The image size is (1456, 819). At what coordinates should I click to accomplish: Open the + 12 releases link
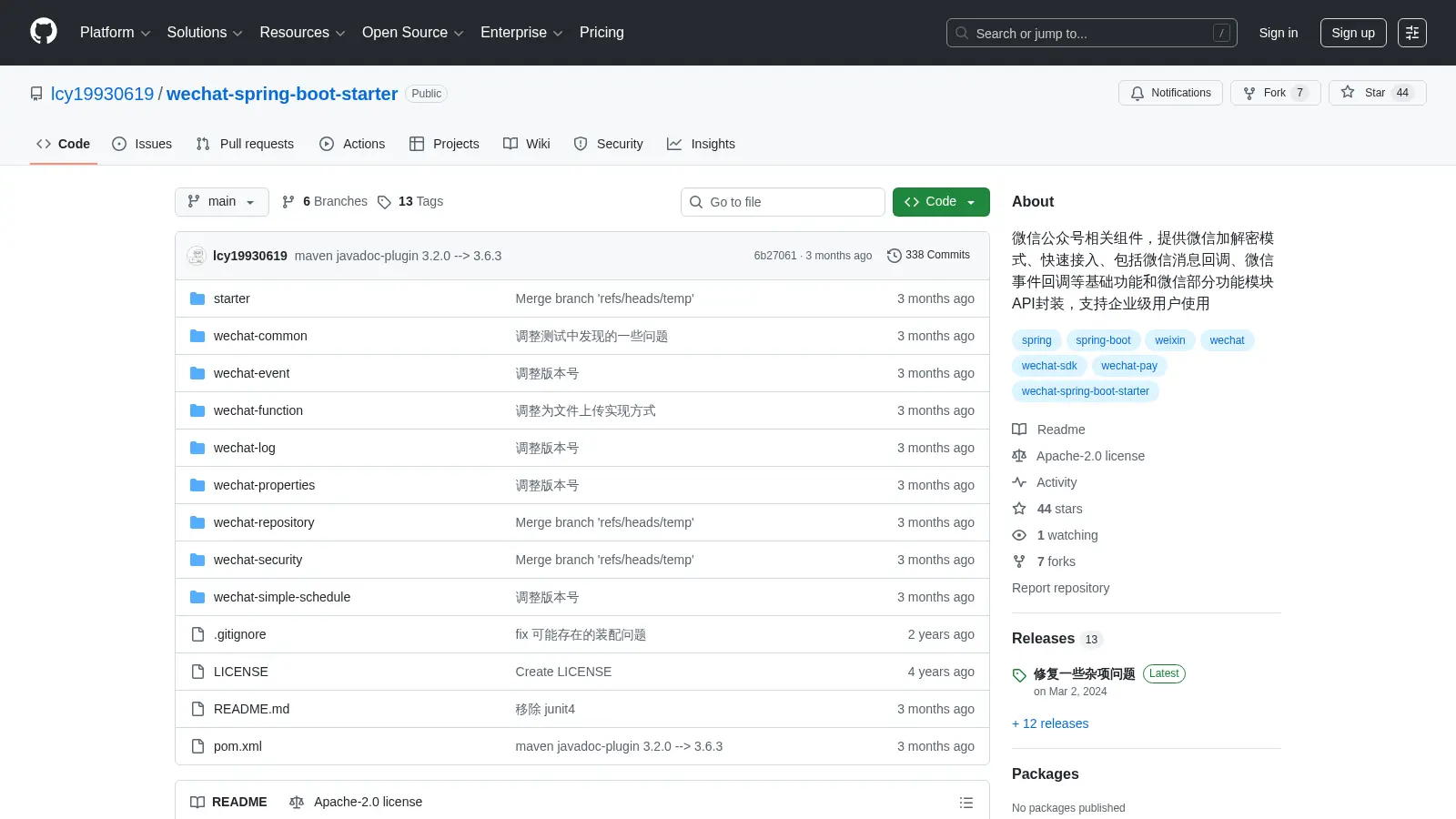click(x=1050, y=724)
